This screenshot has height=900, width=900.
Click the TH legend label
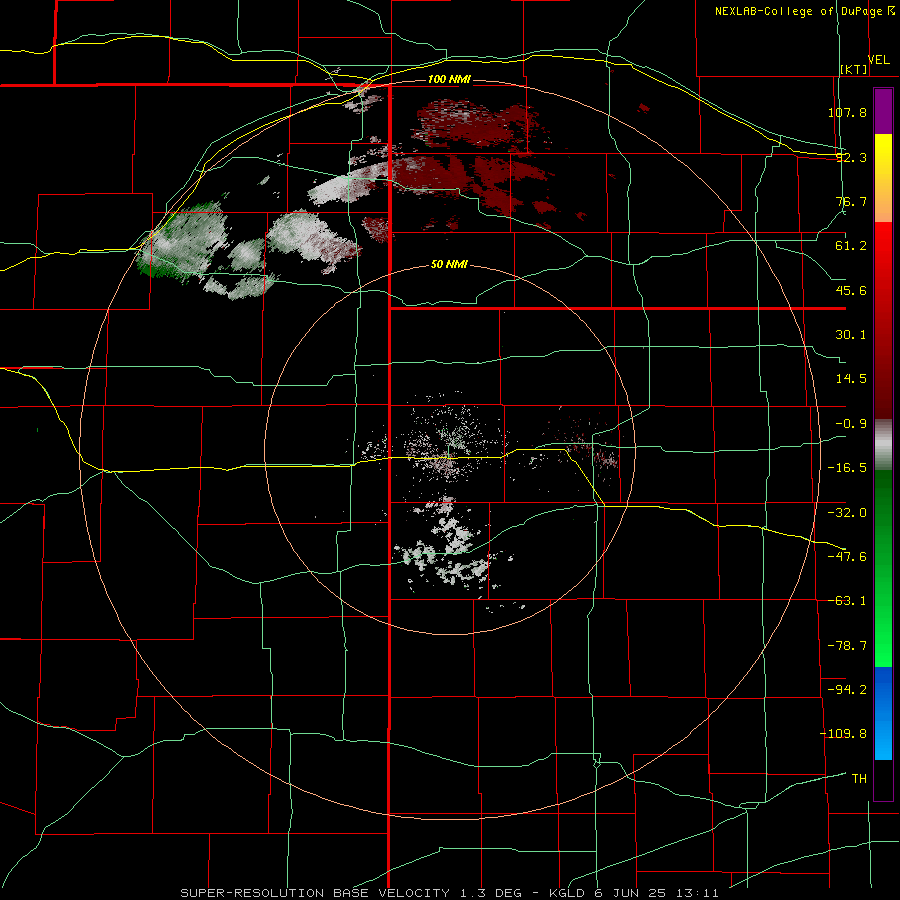(x=859, y=779)
